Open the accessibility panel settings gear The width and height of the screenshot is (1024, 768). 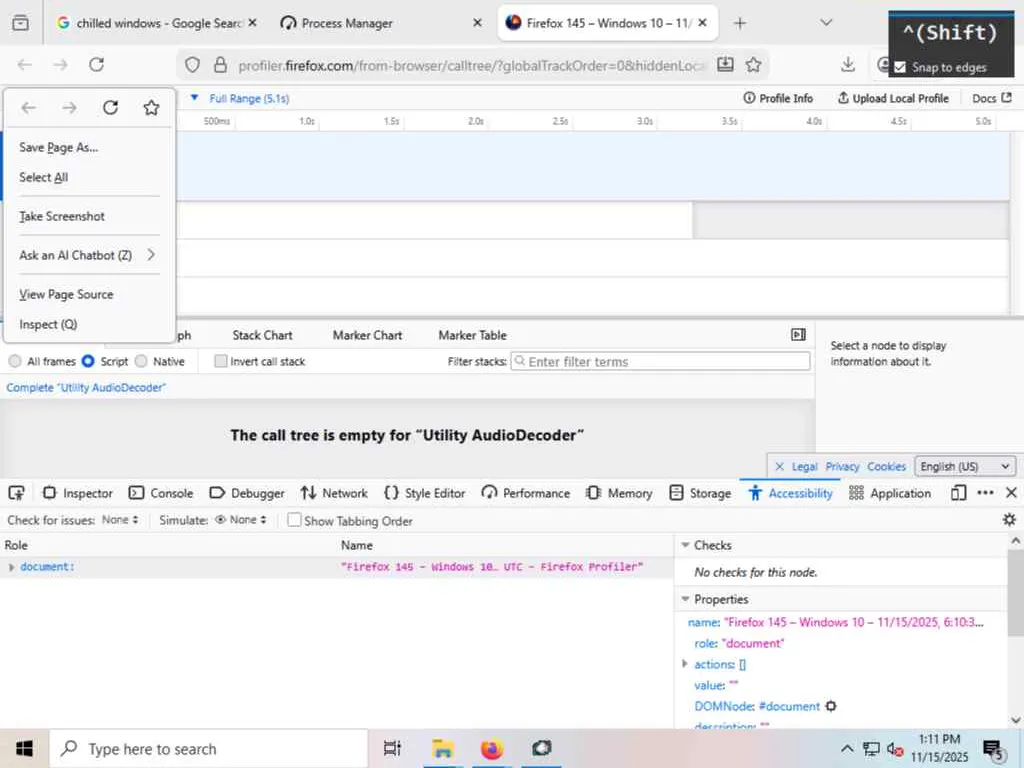(x=1009, y=520)
